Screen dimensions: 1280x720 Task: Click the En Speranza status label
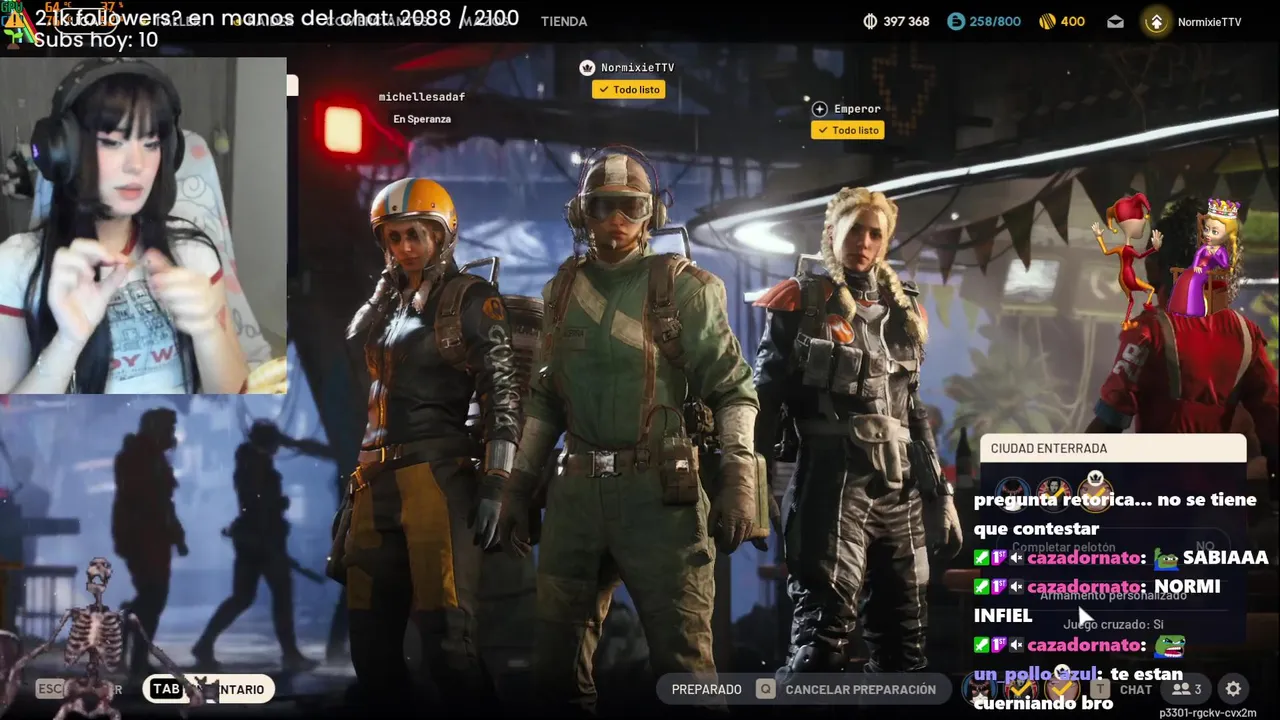tap(422, 119)
